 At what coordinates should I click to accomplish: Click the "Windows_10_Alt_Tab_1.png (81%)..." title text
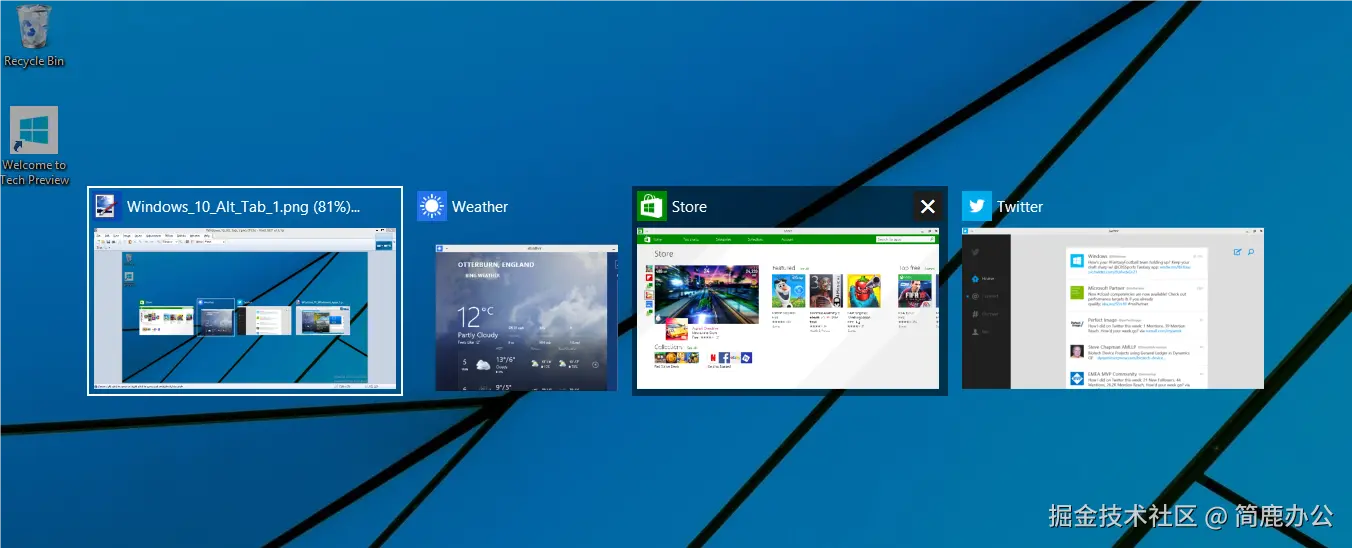tap(243, 207)
